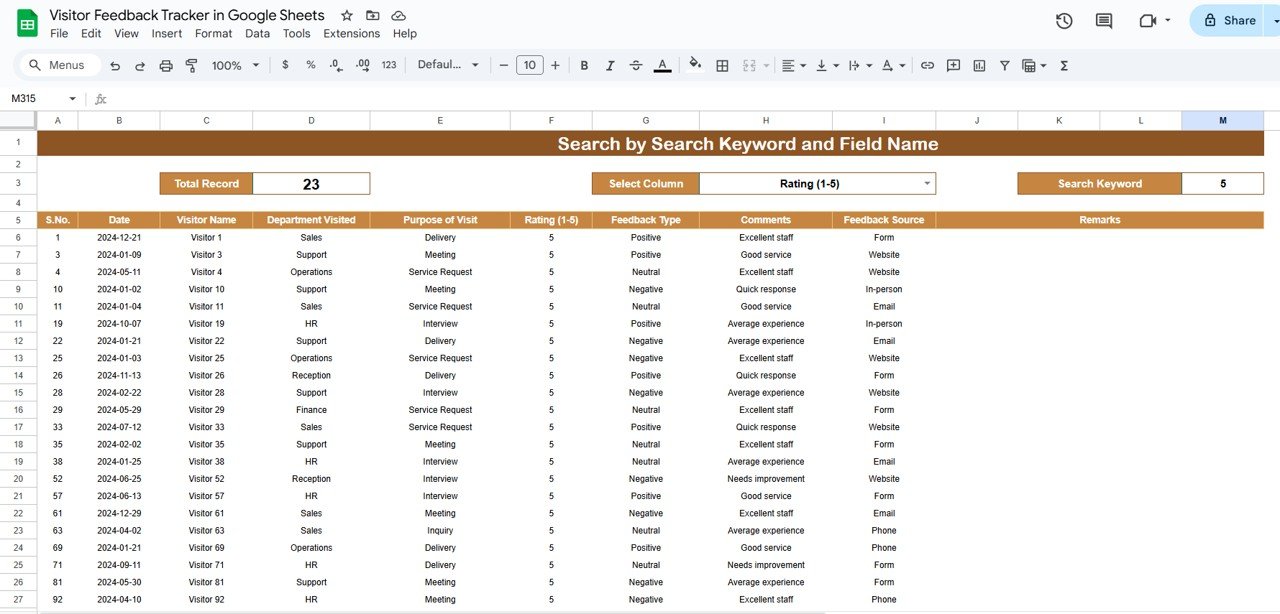Open the Functions (Σ) menu
This screenshot has height=614, width=1280.
point(1063,65)
